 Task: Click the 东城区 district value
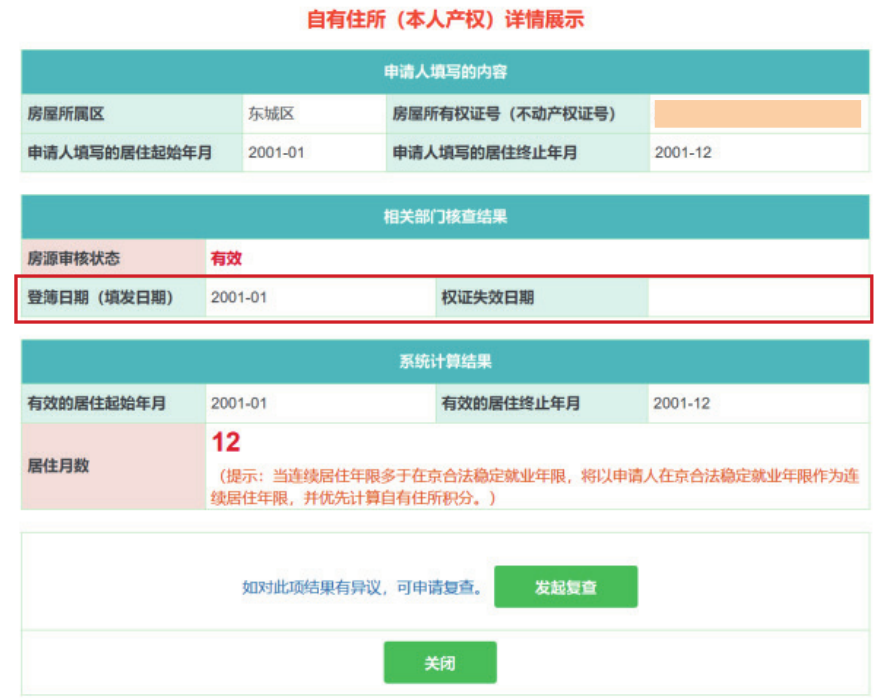(271, 114)
